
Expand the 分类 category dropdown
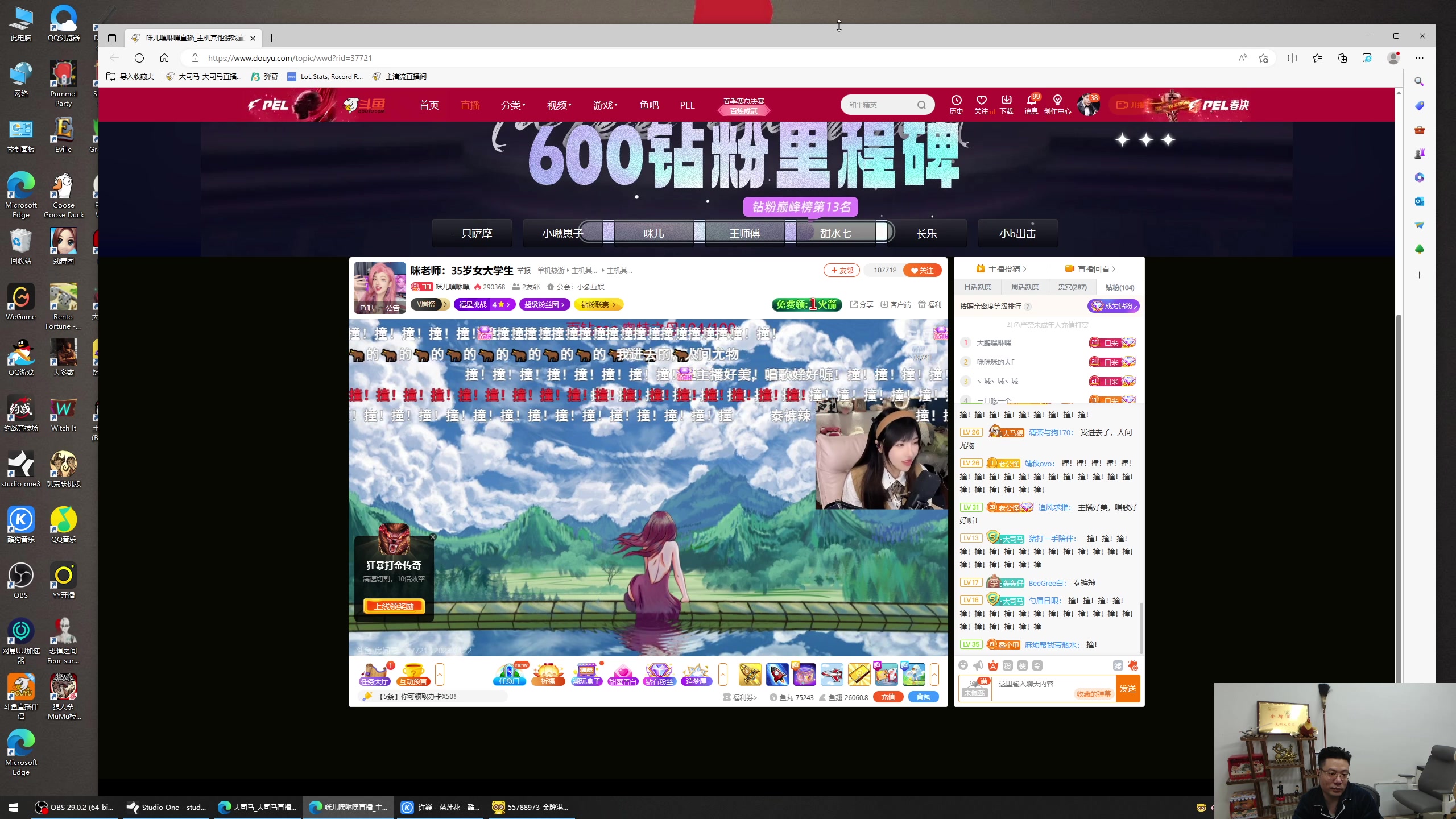tap(512, 105)
